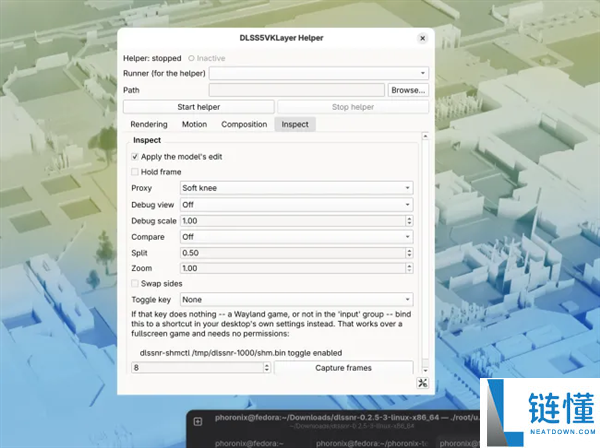Click the terminal window title text
The width and height of the screenshot is (600, 448).
pyautogui.click(x=346, y=417)
